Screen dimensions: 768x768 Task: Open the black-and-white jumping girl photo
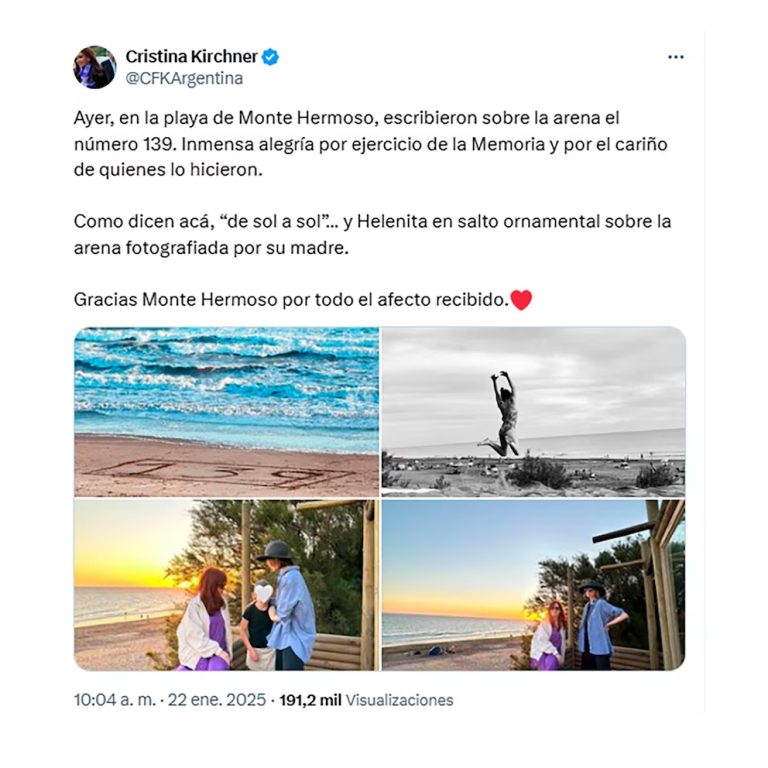533,412
